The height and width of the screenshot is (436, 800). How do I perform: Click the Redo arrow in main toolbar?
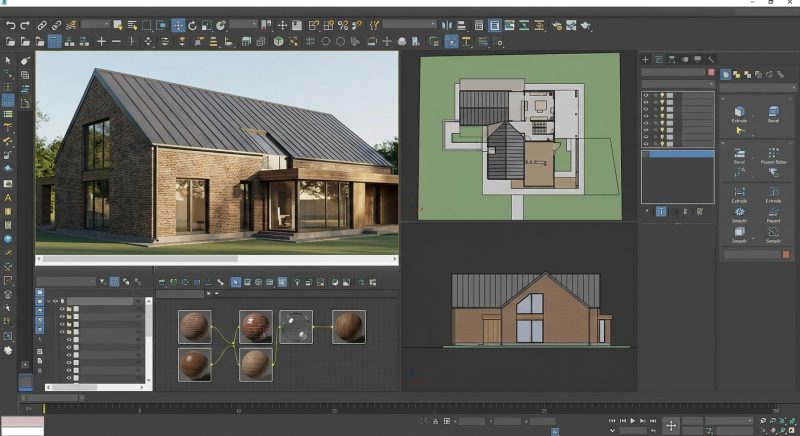click(x=24, y=25)
